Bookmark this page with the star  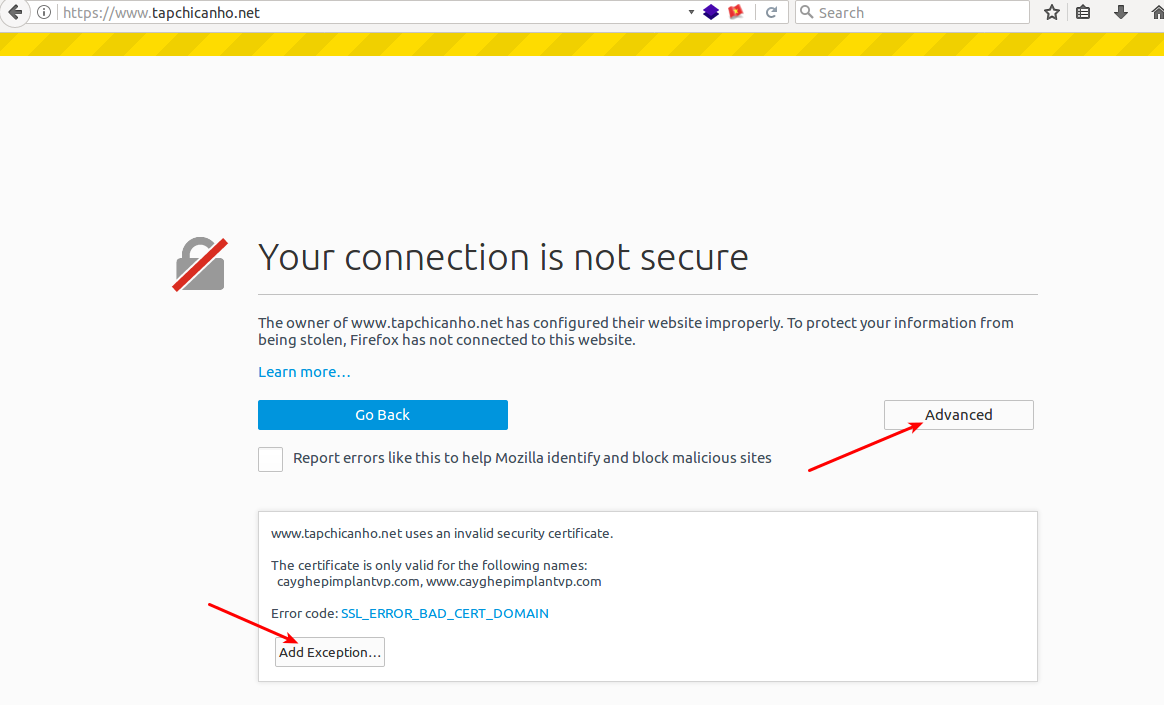point(1051,13)
